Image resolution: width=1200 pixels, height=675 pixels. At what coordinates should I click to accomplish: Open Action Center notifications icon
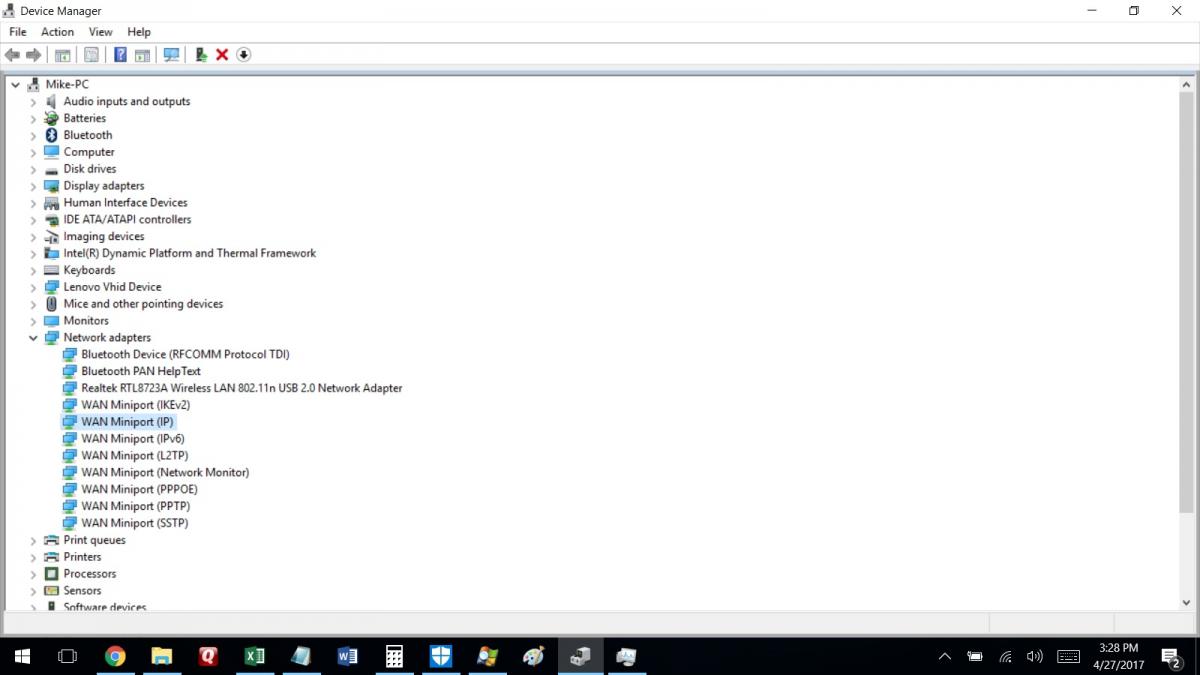click(1171, 657)
